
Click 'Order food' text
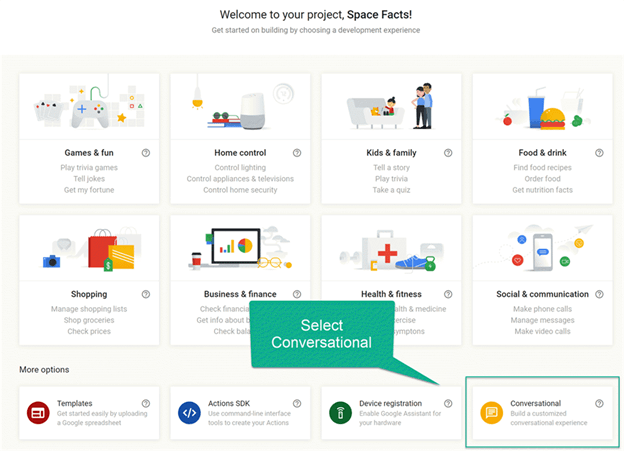(x=542, y=179)
